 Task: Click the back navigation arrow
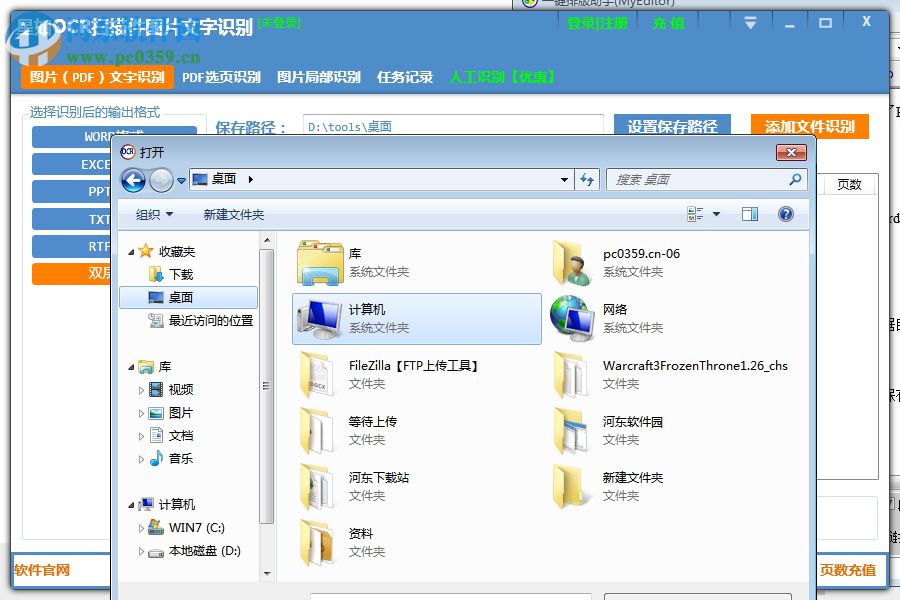(x=133, y=180)
